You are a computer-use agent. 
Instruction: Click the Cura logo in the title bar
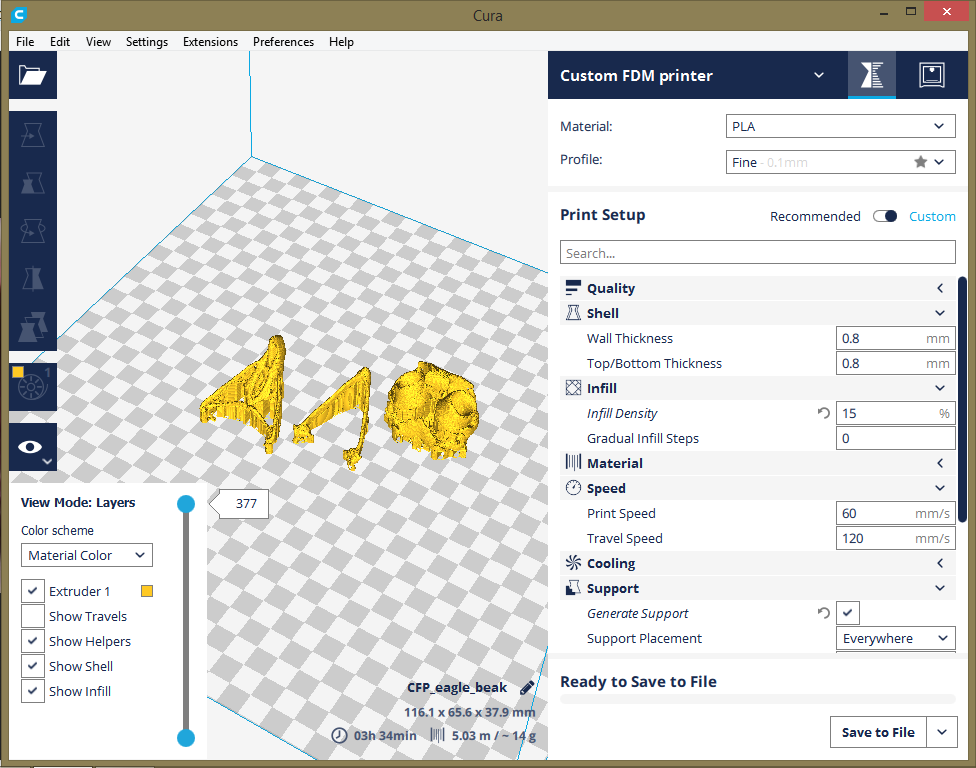pos(19,14)
